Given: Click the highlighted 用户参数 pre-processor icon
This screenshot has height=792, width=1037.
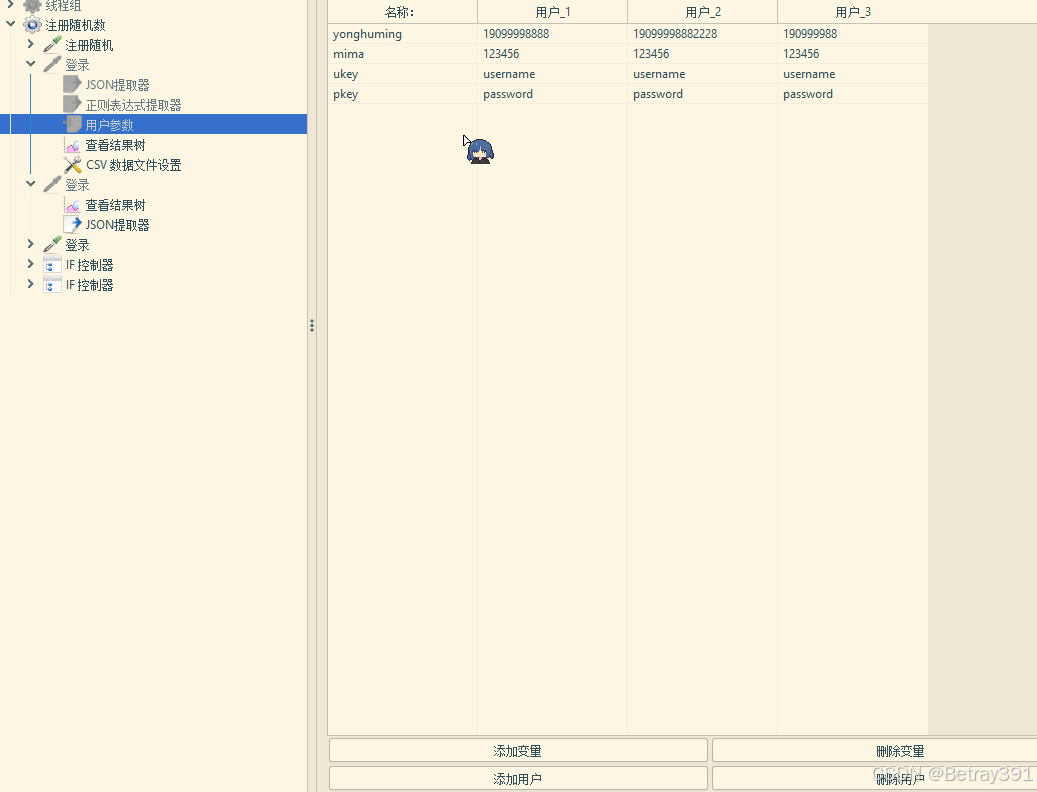Looking at the screenshot, I should (x=72, y=124).
